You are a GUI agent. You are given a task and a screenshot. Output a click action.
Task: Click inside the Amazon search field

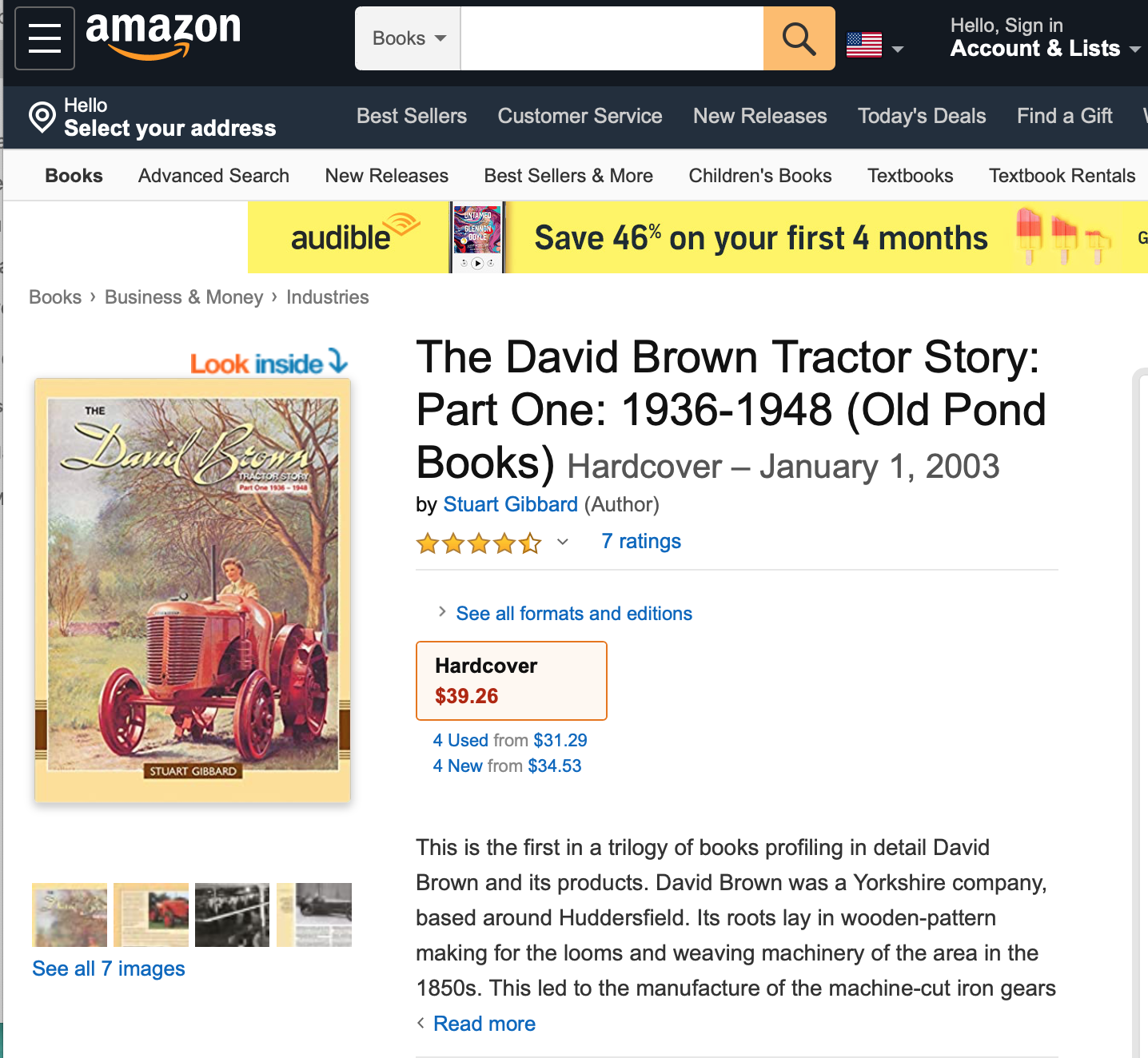pos(612,38)
